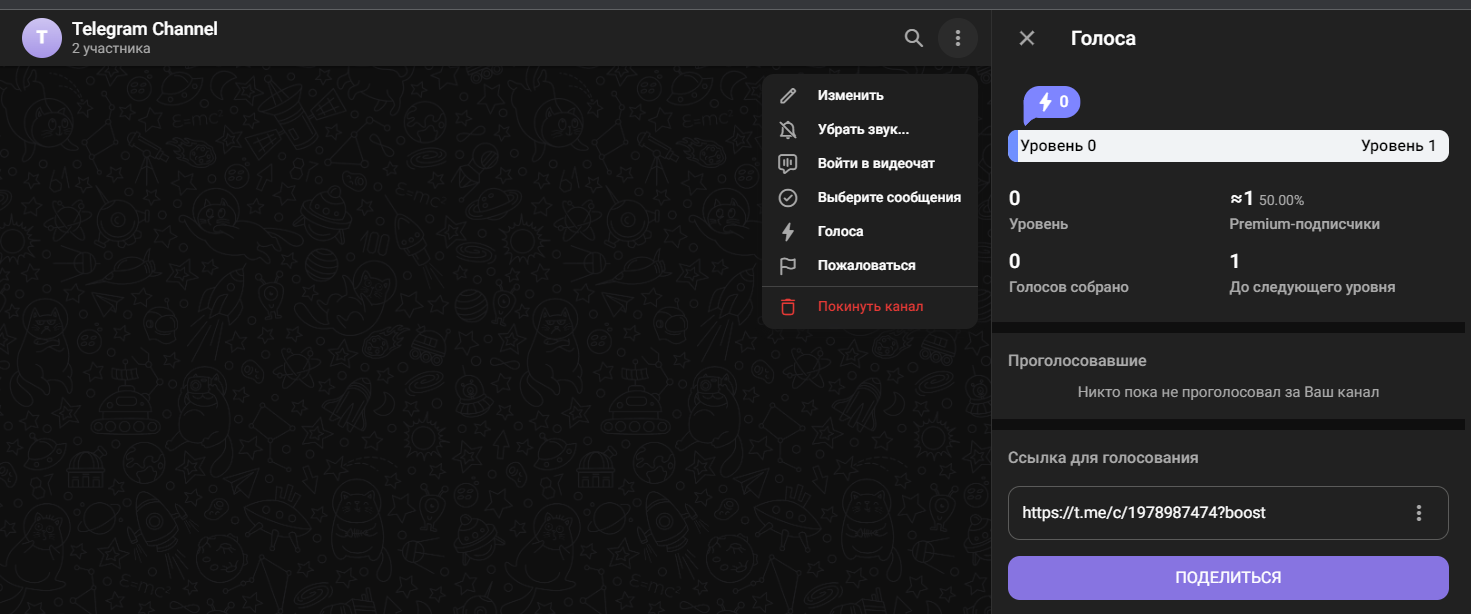1471x614 pixels.
Task: Click the Проголосовавшие heading
Action: click(1077, 360)
